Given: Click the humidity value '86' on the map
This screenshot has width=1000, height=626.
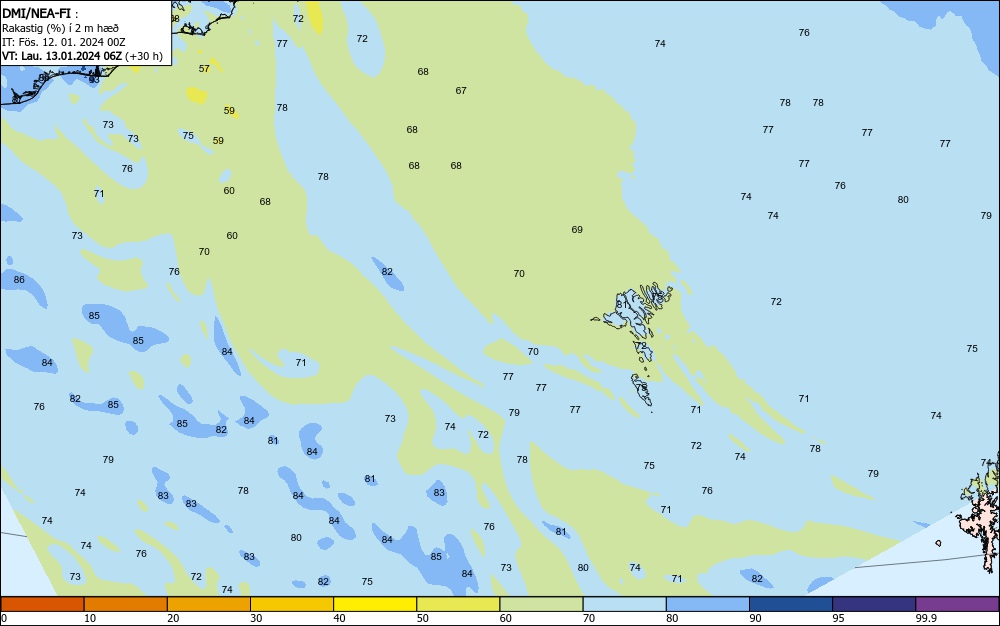Looking at the screenshot, I should [x=19, y=280].
